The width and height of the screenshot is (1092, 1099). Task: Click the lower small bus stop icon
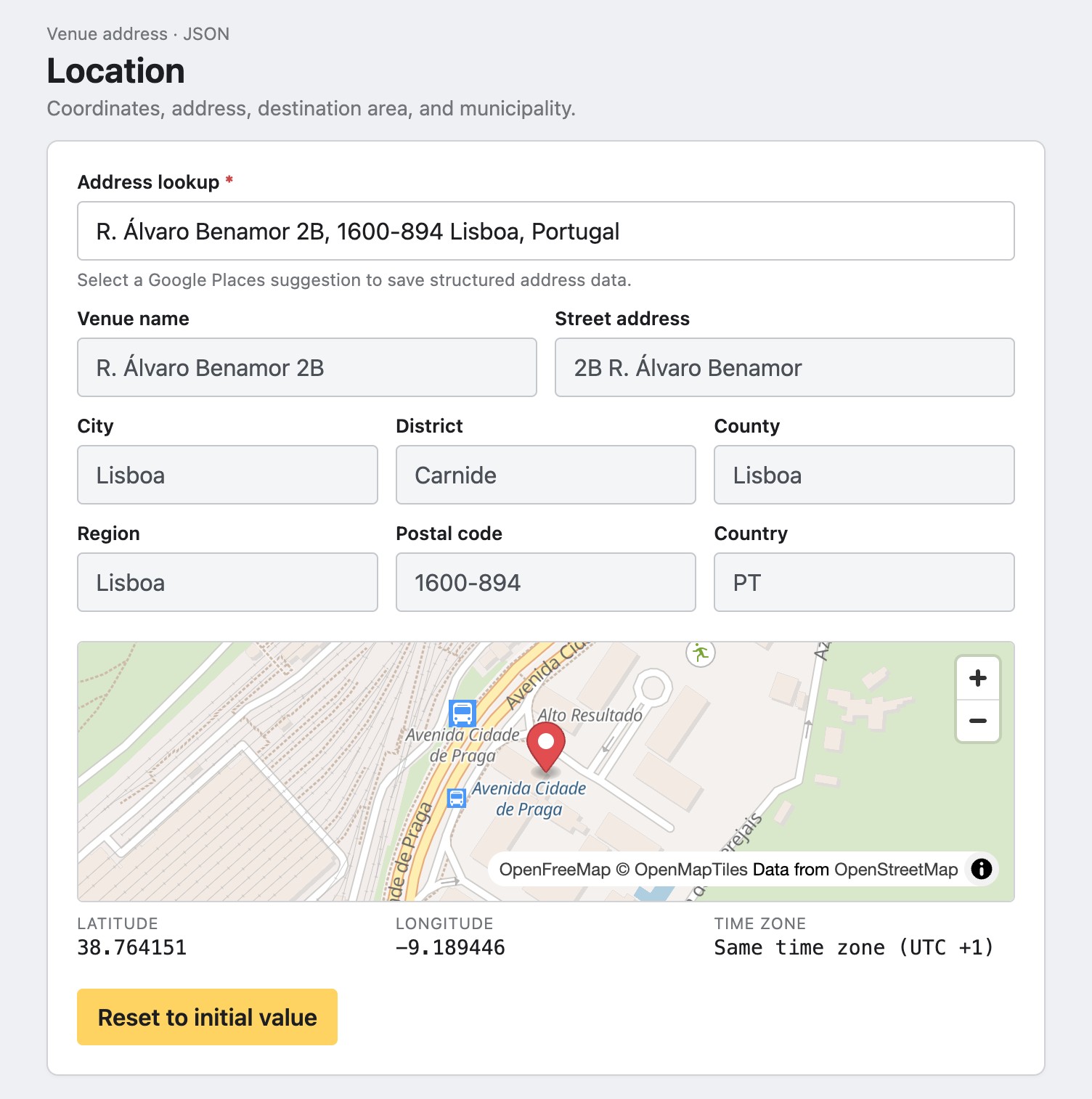(x=456, y=798)
